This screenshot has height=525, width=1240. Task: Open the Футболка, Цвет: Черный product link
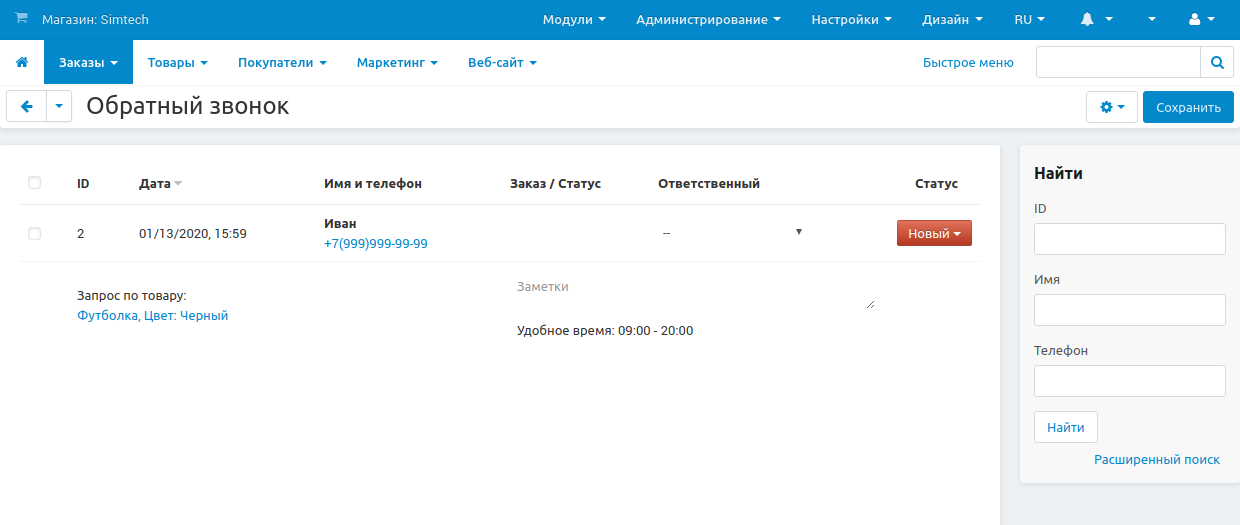(x=152, y=315)
